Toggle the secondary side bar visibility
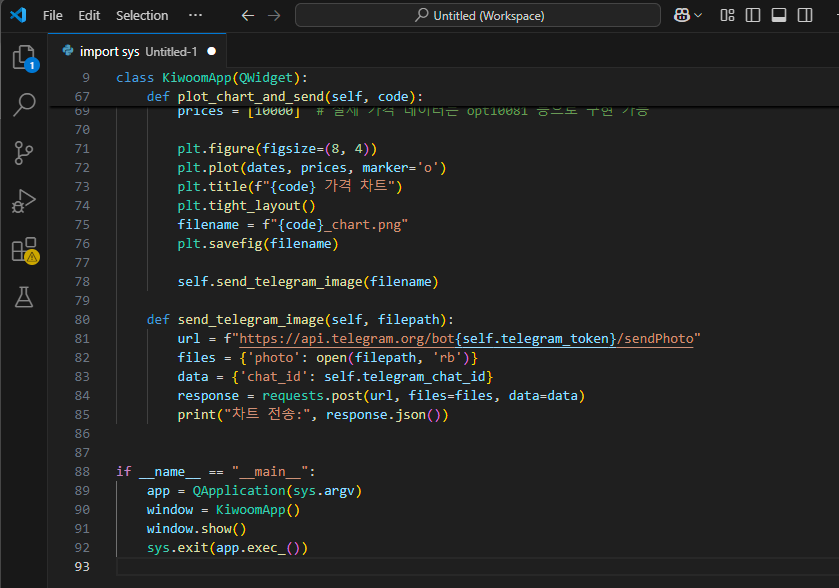The height and width of the screenshot is (588, 839). [x=803, y=16]
